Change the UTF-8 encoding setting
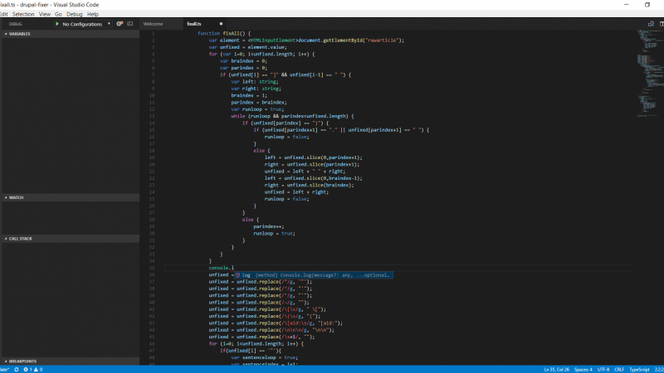 click(603, 370)
